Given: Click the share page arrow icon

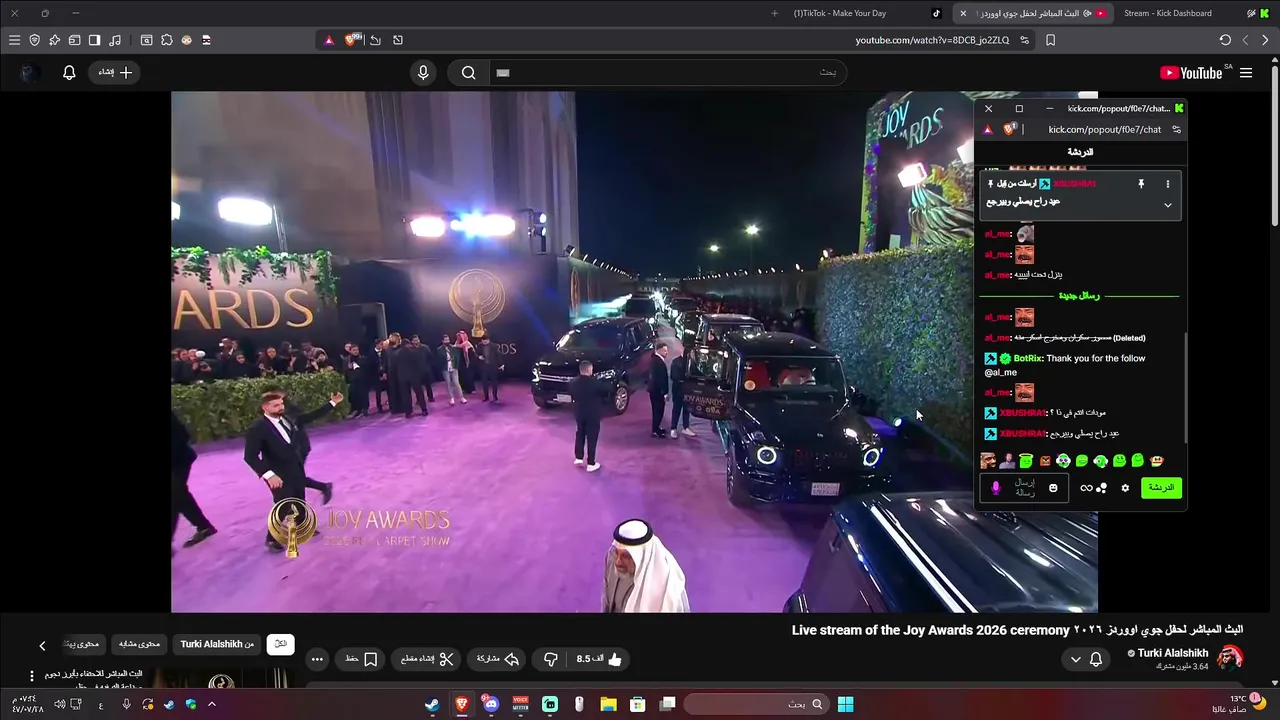Looking at the screenshot, I should [375, 40].
